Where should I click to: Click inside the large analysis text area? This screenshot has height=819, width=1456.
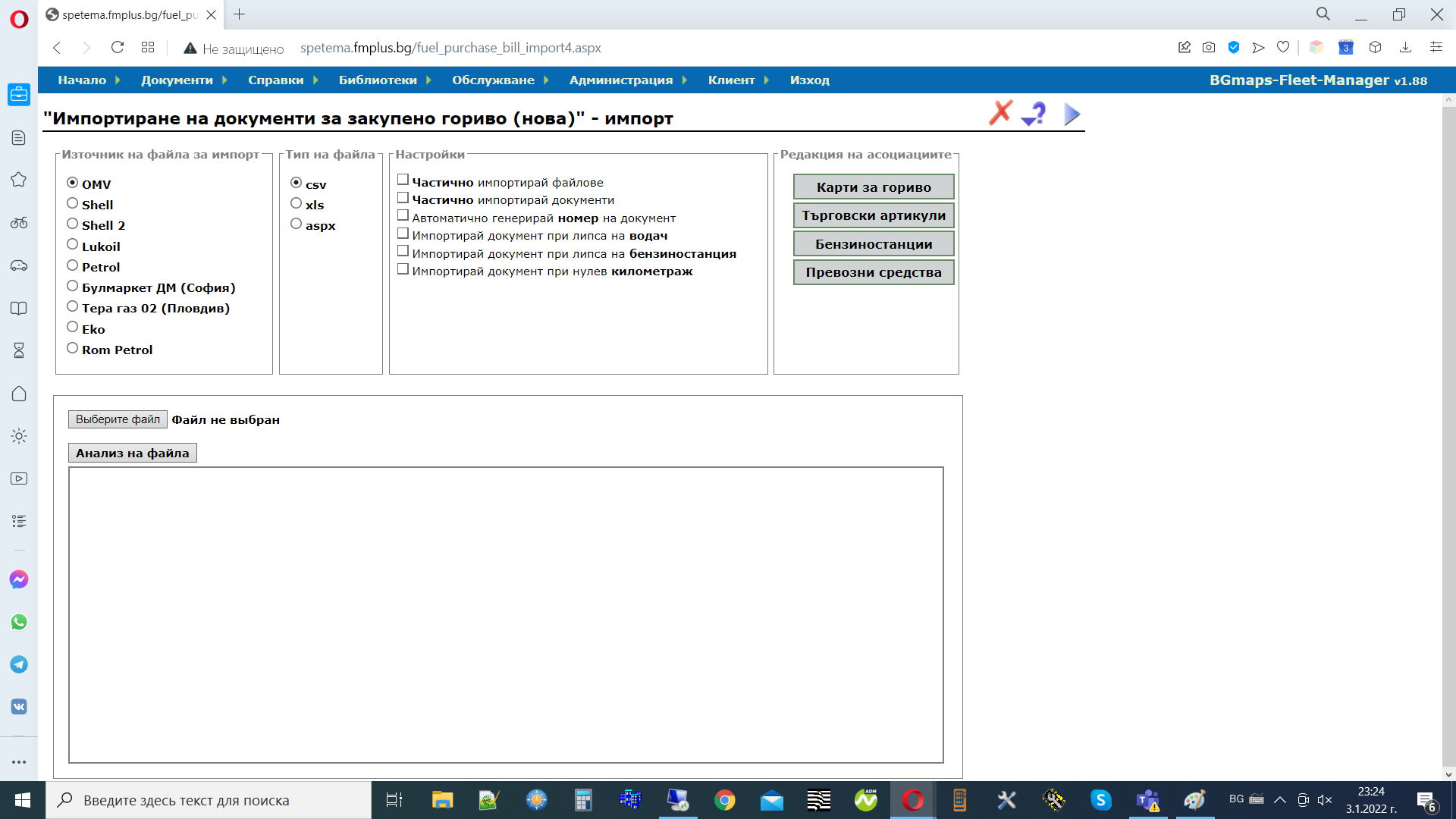coord(506,614)
